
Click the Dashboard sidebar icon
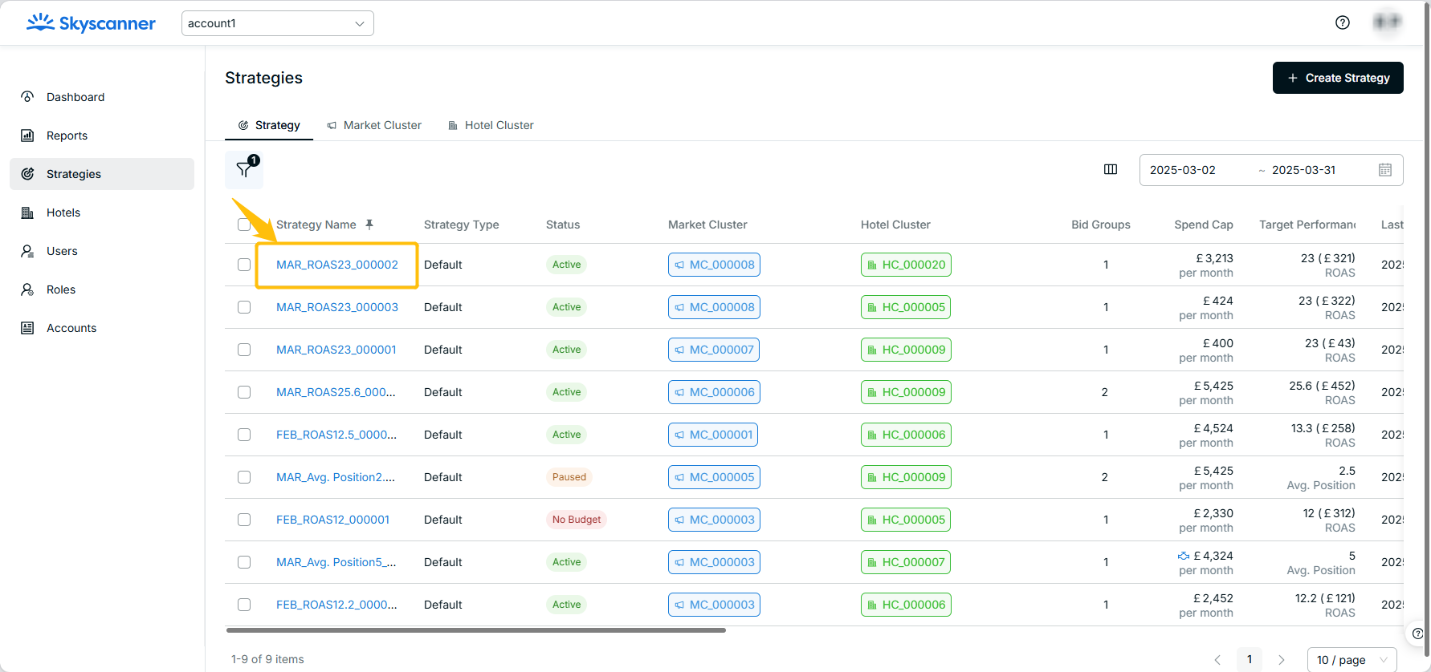point(28,97)
